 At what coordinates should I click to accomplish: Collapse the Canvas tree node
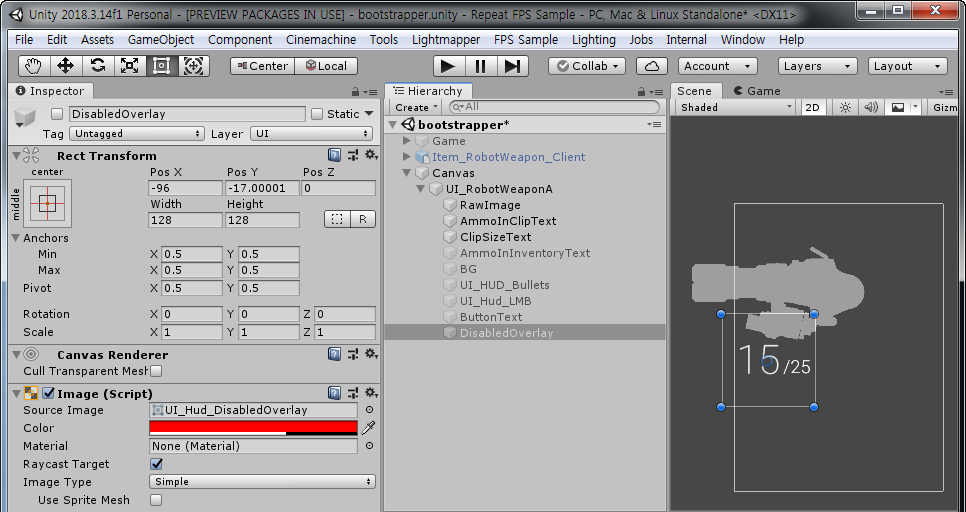coord(407,173)
